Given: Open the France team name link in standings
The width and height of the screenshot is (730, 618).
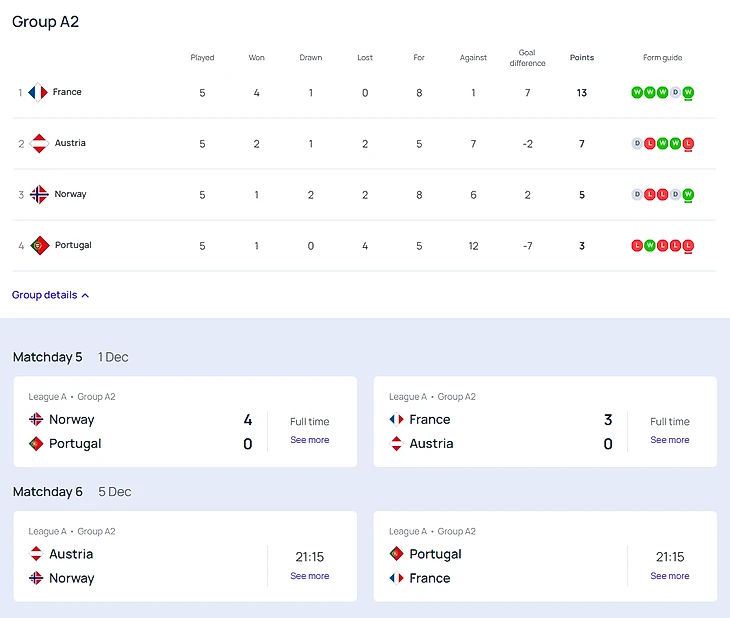Looking at the screenshot, I should coord(67,92).
